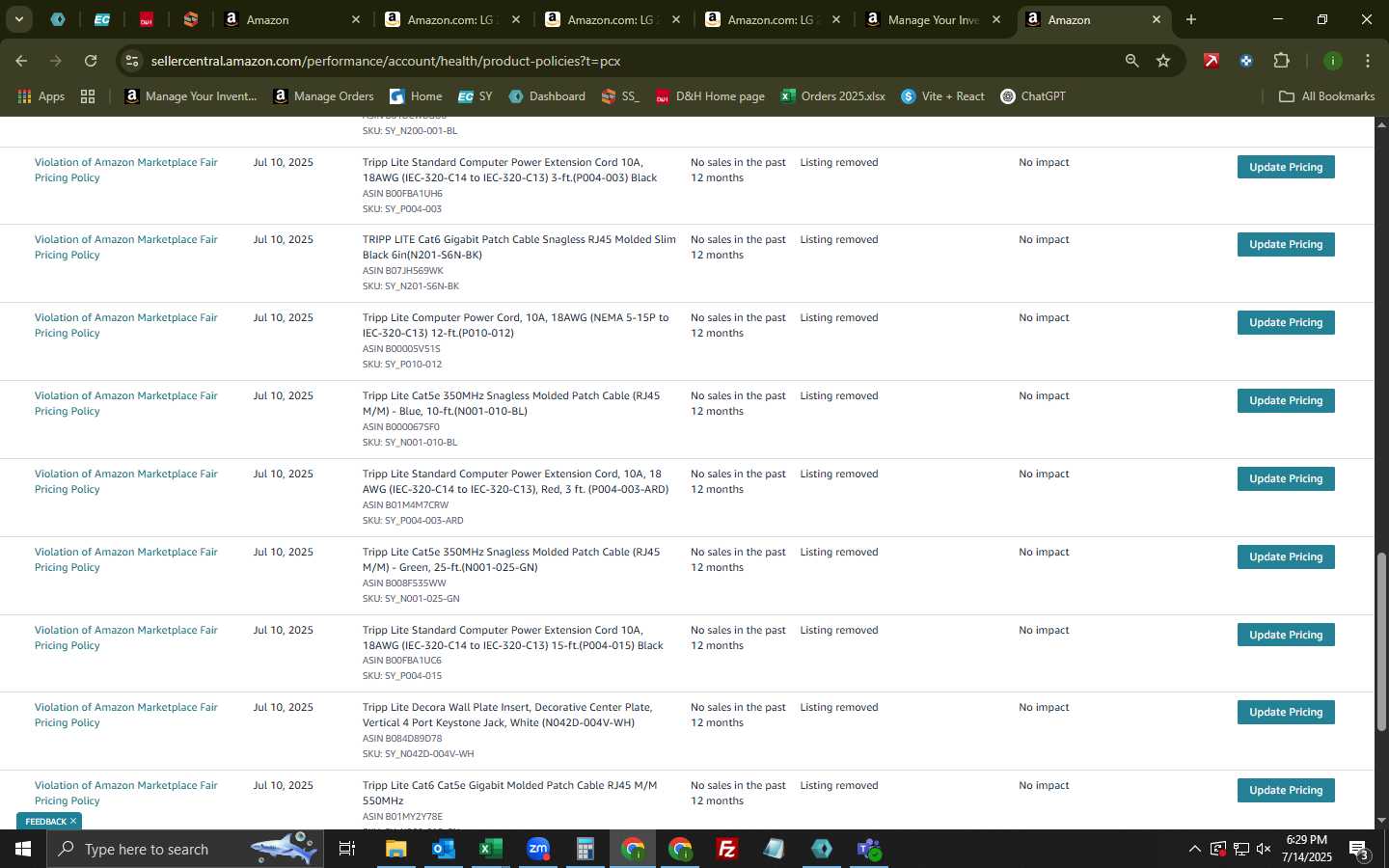This screenshot has height=868, width=1389.
Task: Click the blue cross extension icon
Action: coord(1246,61)
